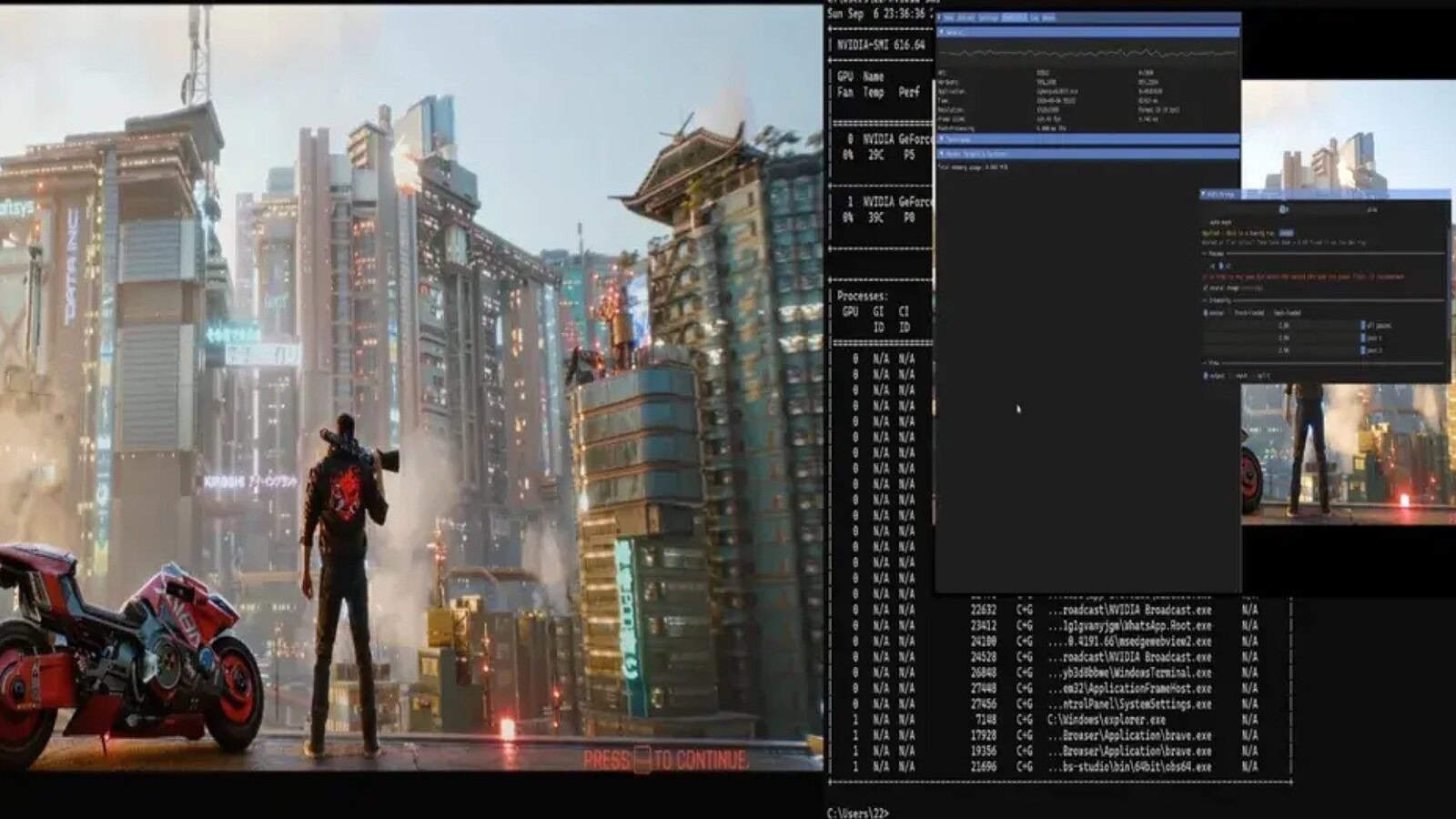Click the C:\Windows\explorer.exe process row
Image resolution: width=1456 pixels, height=819 pixels.
click(1056, 720)
